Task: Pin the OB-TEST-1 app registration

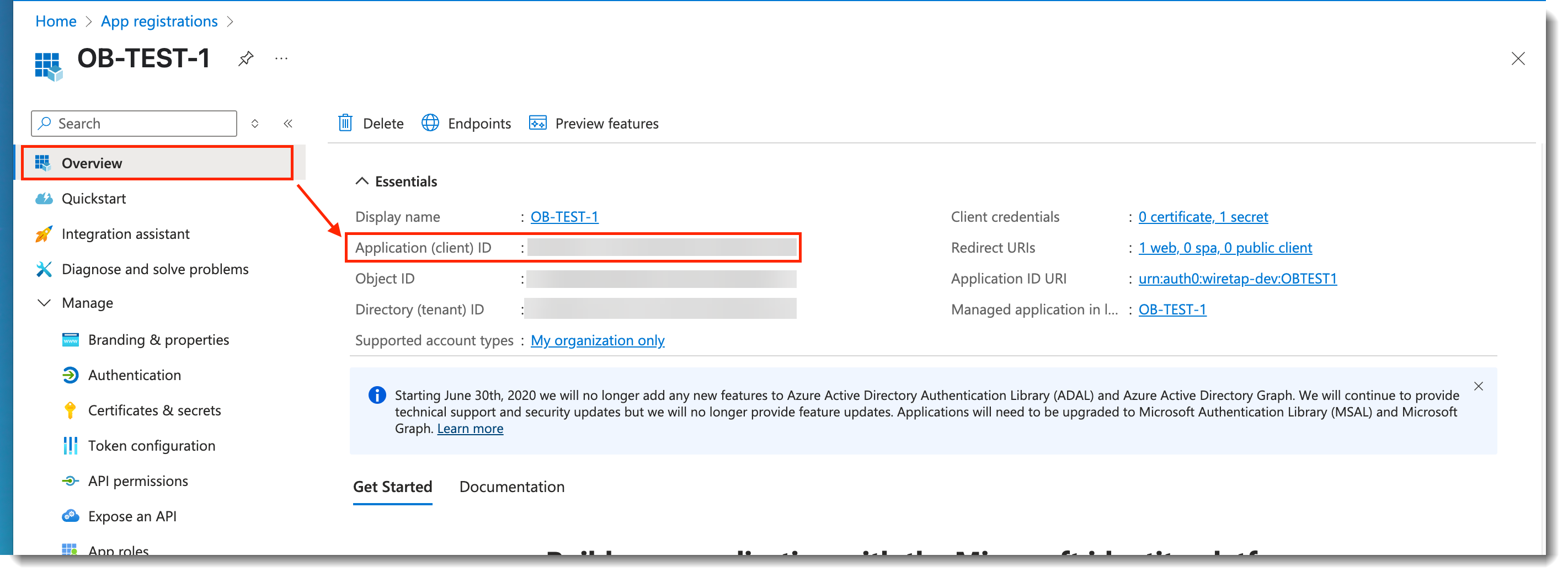Action: coord(246,58)
